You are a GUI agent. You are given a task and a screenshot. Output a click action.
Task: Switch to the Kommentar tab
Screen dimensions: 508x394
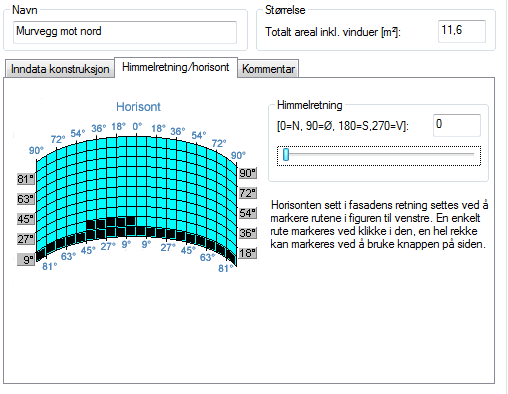pyautogui.click(x=268, y=69)
